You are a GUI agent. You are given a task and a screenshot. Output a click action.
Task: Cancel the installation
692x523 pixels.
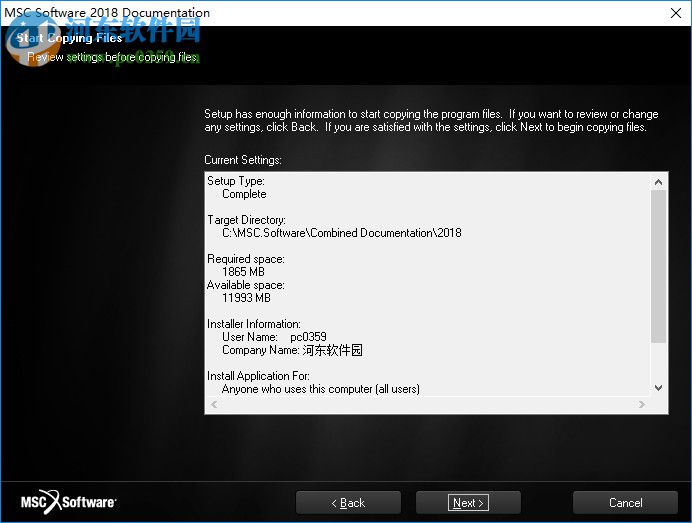(x=625, y=502)
